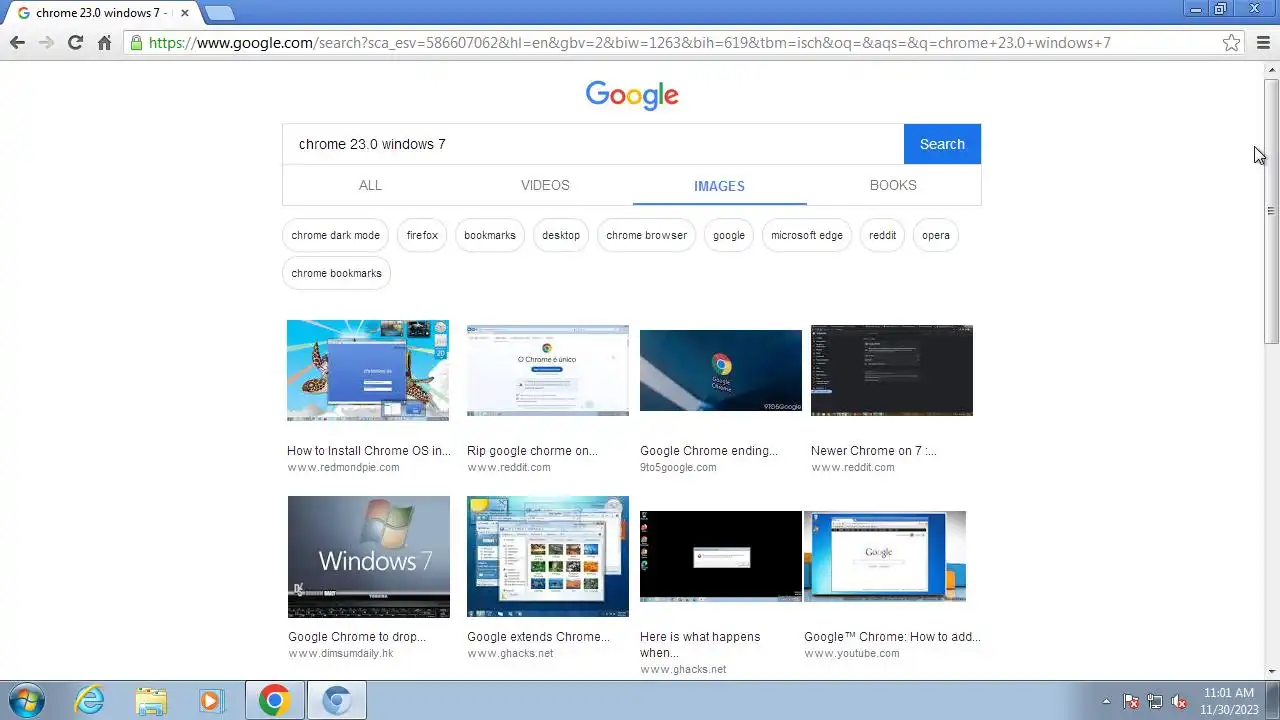Open the Action Center flag icon
The width and height of the screenshot is (1280, 720).
point(1131,701)
